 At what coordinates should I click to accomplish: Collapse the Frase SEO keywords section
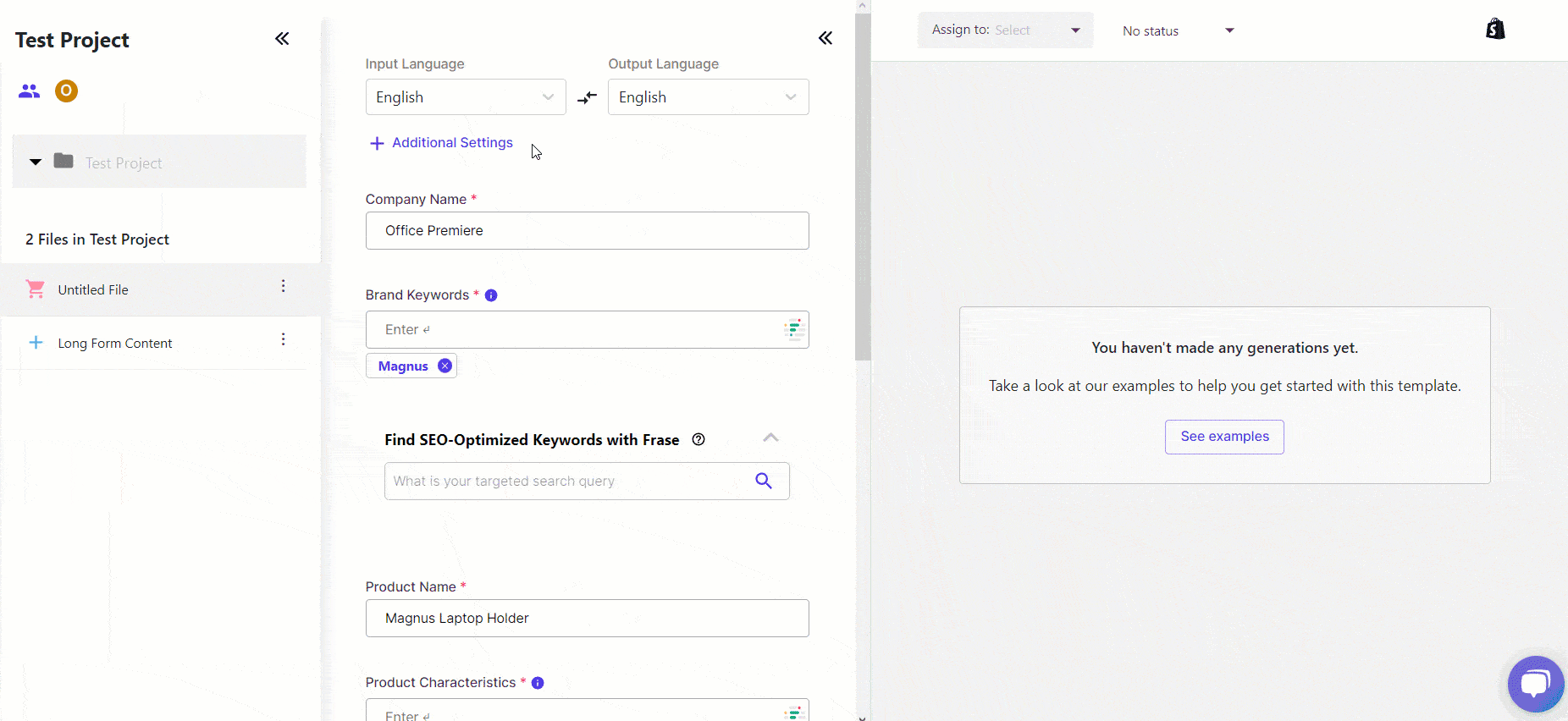tap(770, 438)
